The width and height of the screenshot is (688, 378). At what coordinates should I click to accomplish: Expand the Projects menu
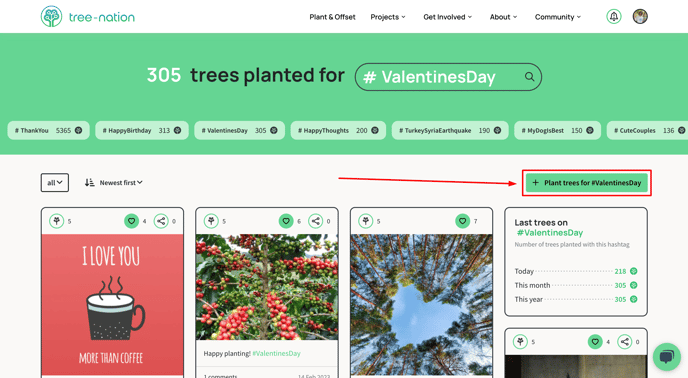388,17
